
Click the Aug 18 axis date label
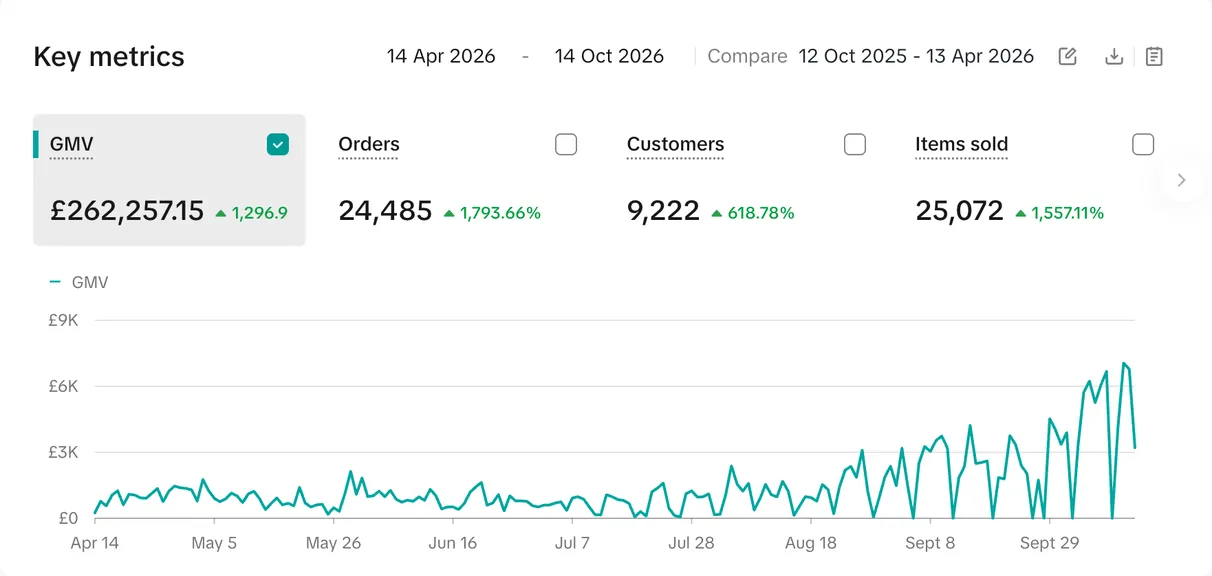pyautogui.click(x=811, y=544)
